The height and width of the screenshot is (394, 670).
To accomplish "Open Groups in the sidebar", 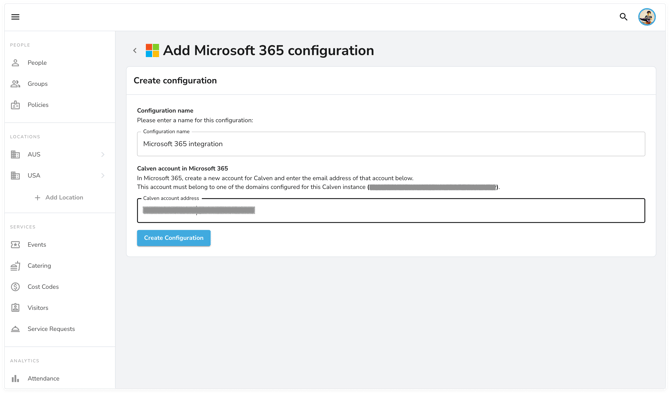I will [38, 84].
